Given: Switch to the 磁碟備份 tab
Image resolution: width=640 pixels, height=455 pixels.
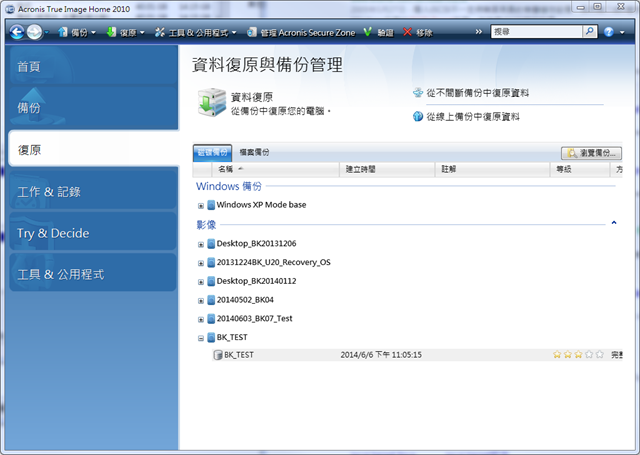Looking at the screenshot, I should coord(212,152).
